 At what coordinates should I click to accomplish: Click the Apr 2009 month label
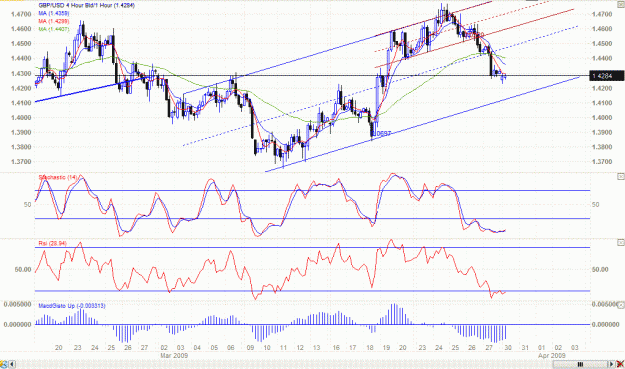[552, 355]
